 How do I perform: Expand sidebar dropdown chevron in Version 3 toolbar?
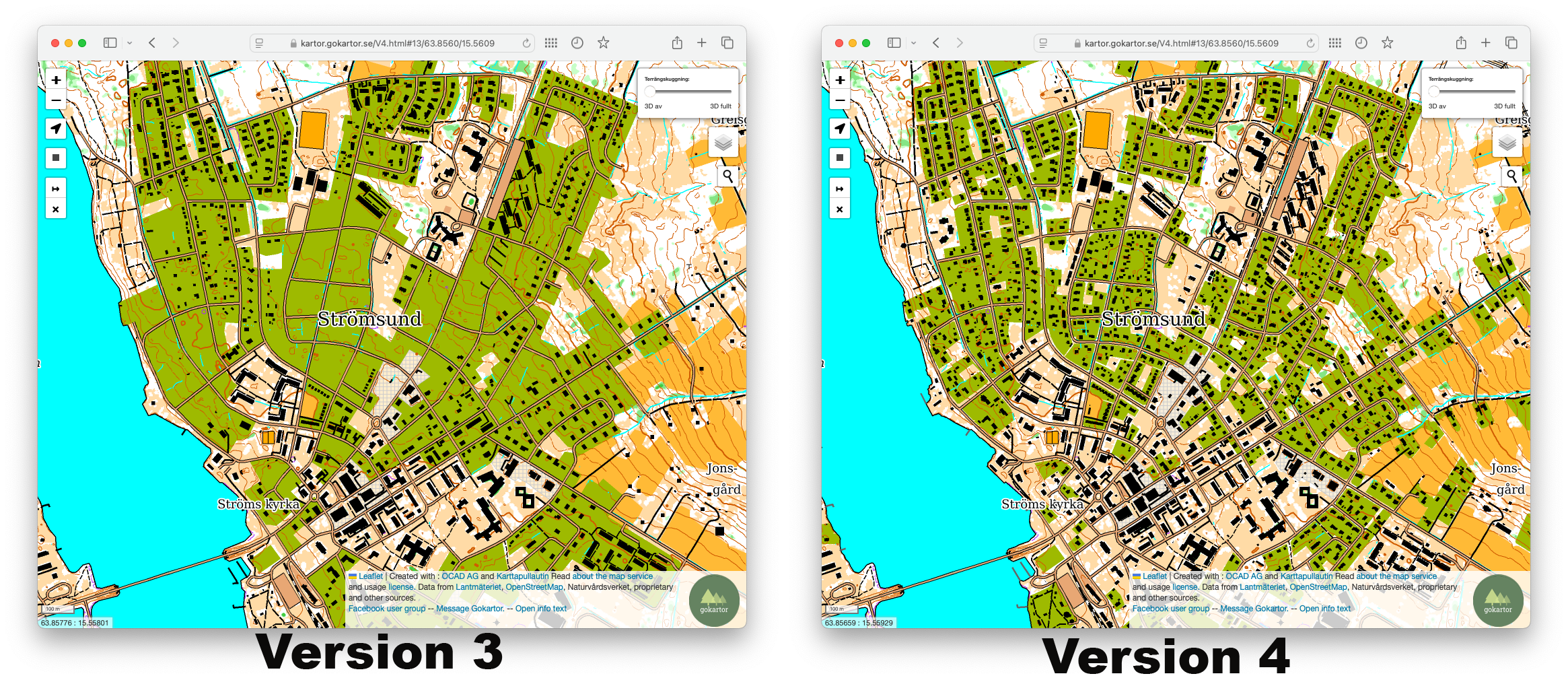130,43
